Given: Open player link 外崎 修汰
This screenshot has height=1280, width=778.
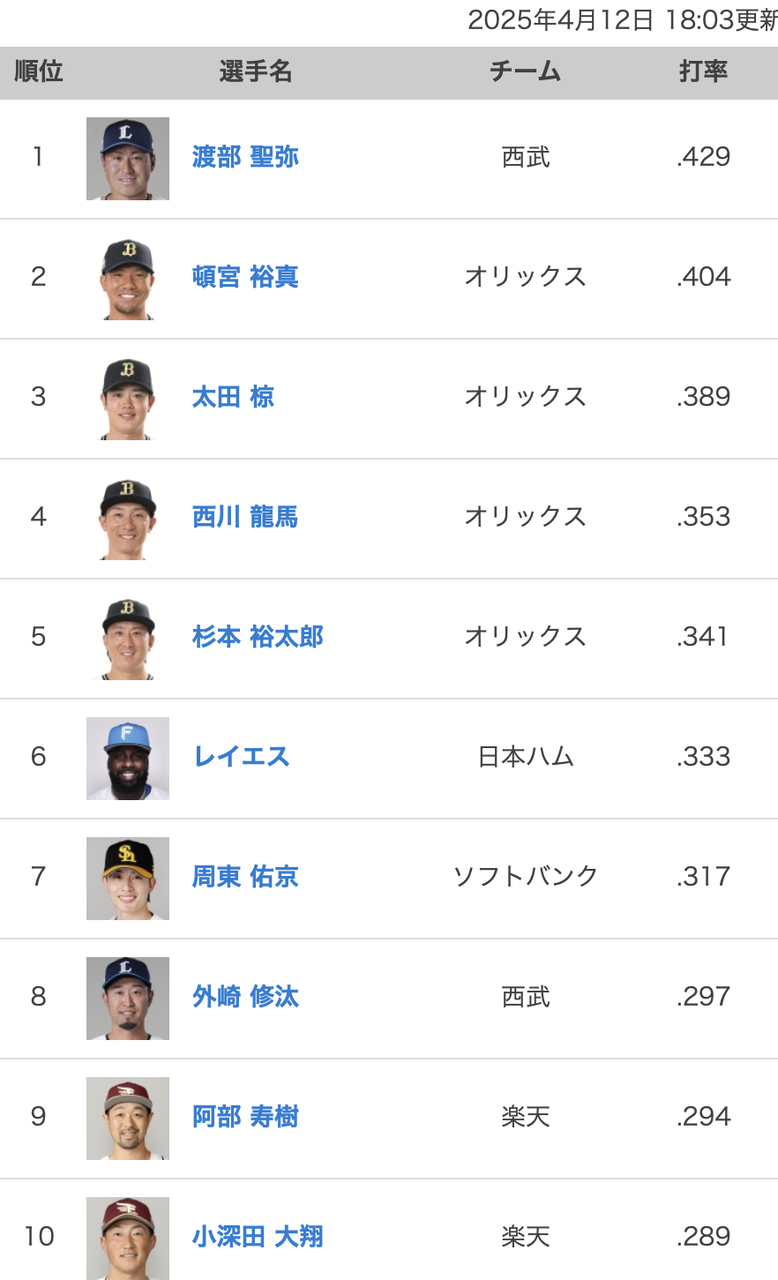Looking at the screenshot, I should (245, 997).
